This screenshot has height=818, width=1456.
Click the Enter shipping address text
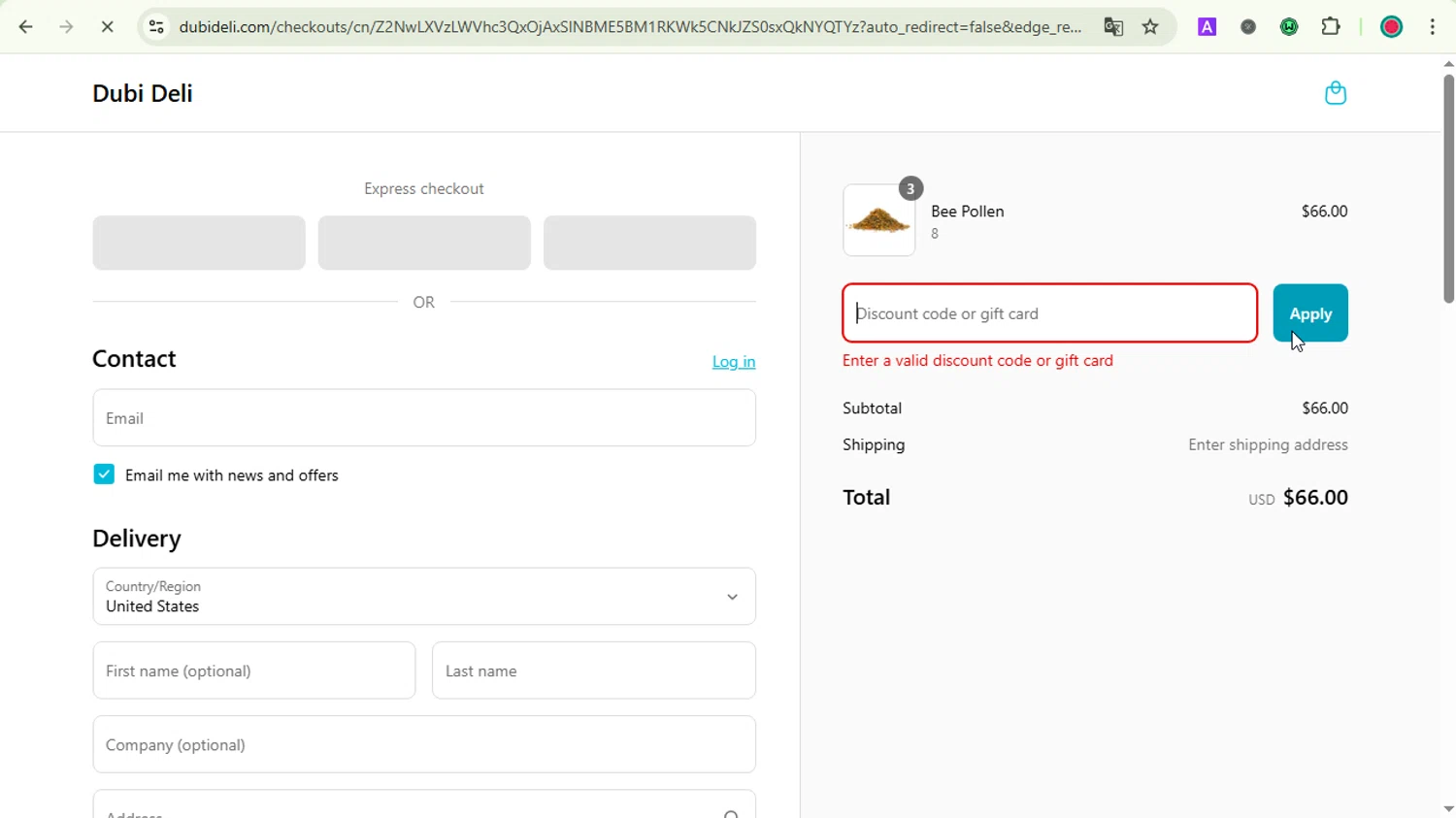1268,445
